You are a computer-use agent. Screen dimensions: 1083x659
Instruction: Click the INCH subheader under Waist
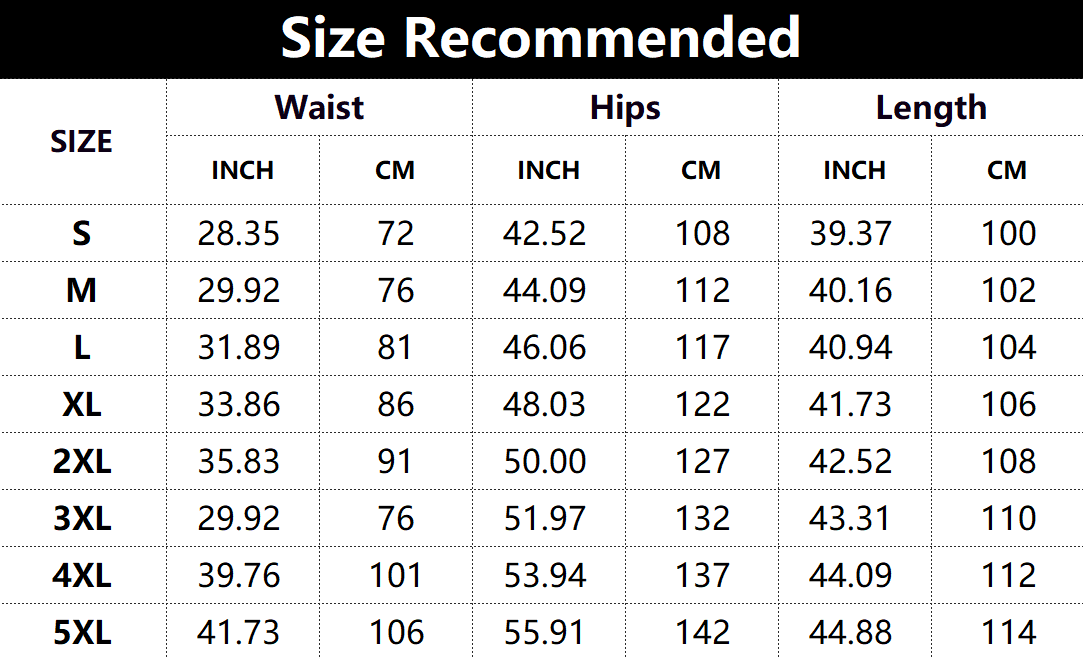pyautogui.click(x=242, y=170)
